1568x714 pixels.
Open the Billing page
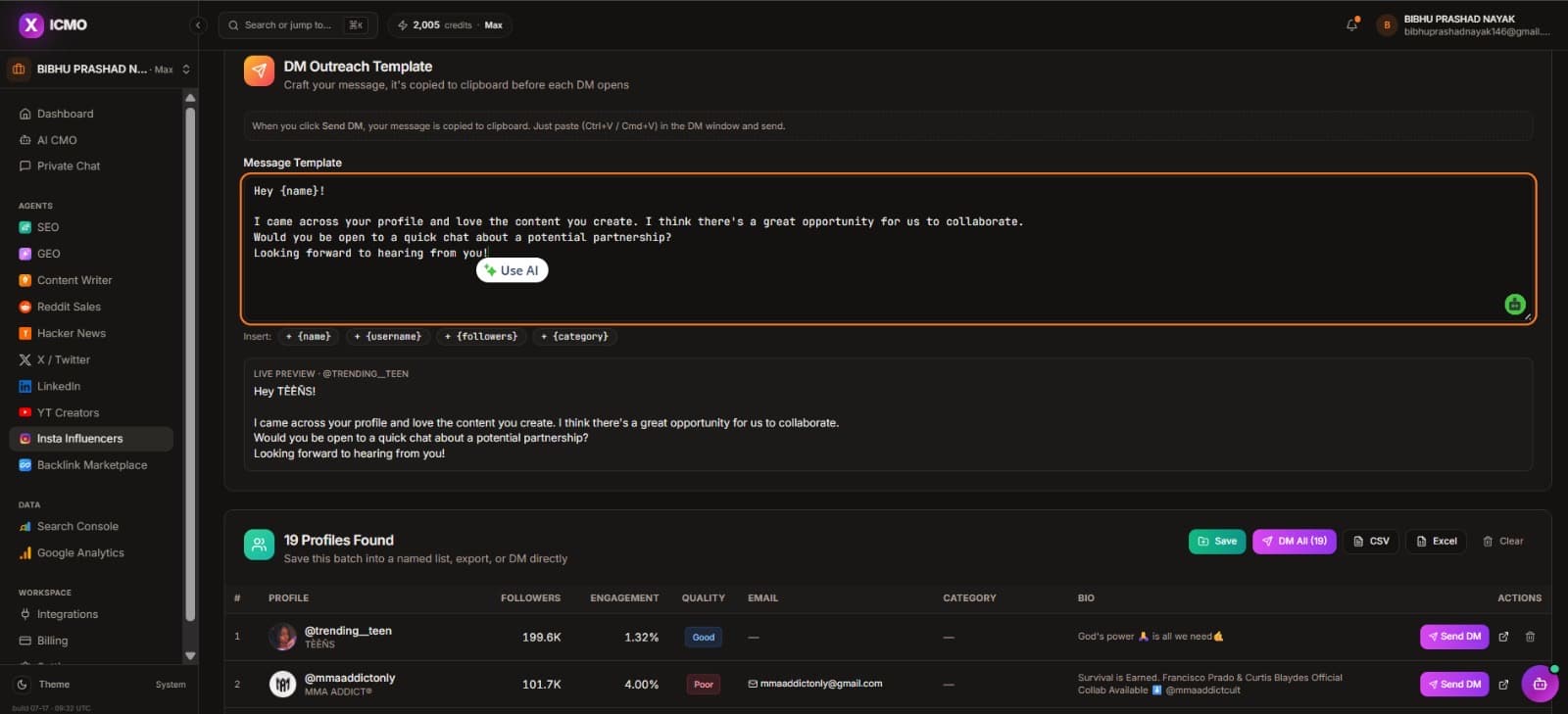point(53,641)
